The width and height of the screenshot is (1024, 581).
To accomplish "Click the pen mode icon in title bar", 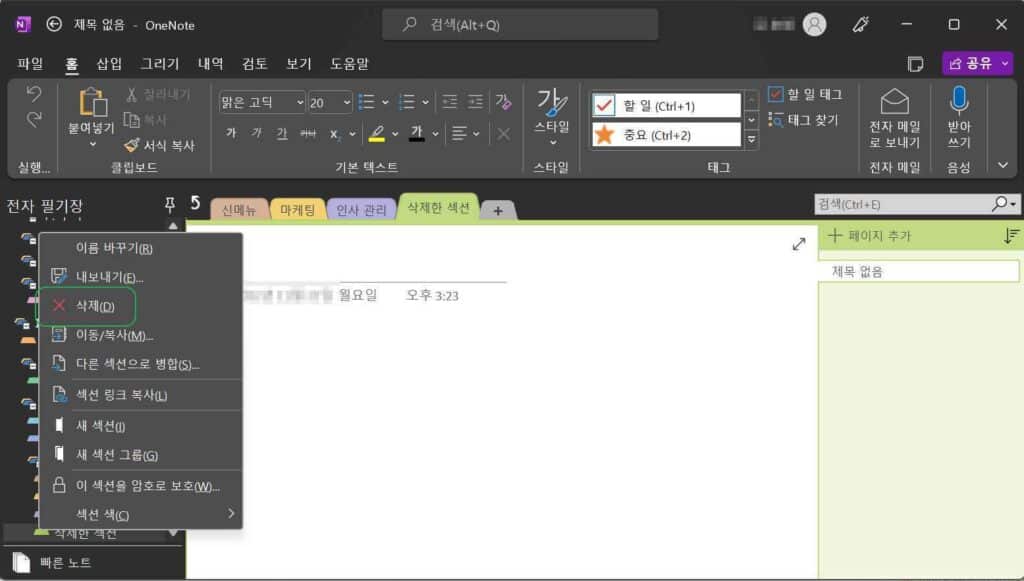I will coord(860,25).
